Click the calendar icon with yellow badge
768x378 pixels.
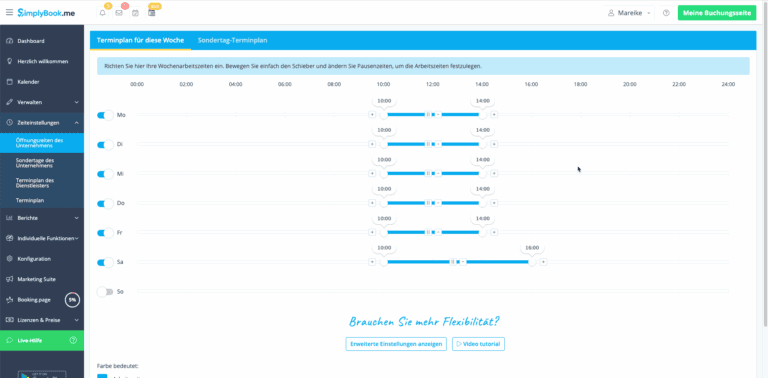152,13
